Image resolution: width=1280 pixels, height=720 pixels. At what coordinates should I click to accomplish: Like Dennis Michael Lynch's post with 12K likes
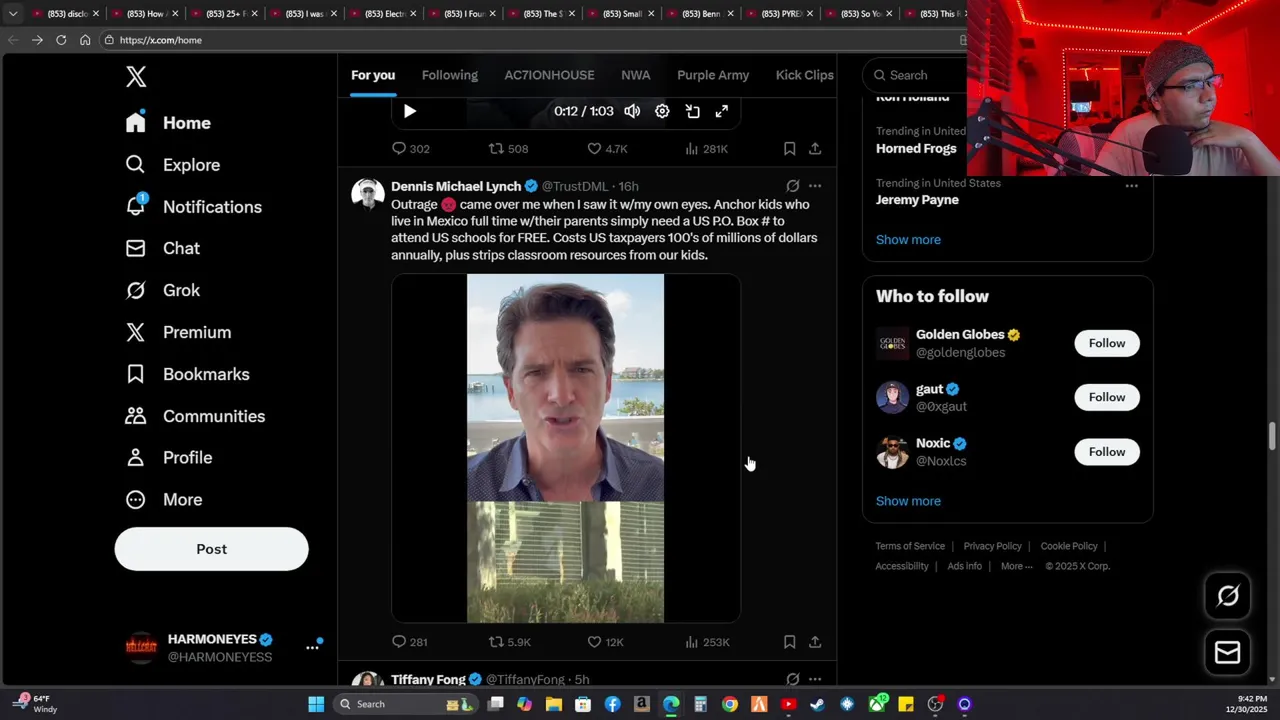605,642
